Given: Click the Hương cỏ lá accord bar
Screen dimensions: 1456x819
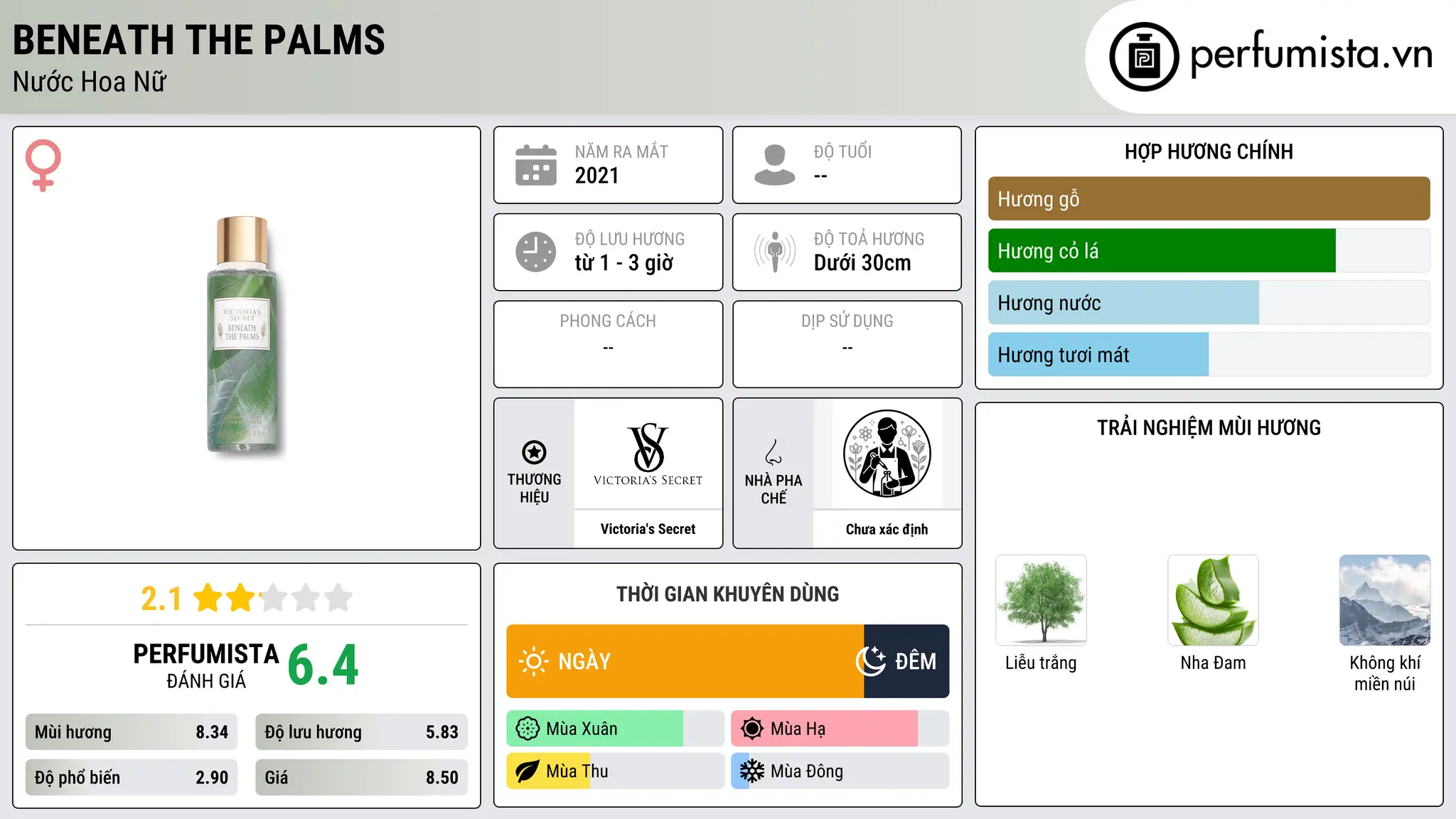Looking at the screenshot, I should click(x=1209, y=251).
